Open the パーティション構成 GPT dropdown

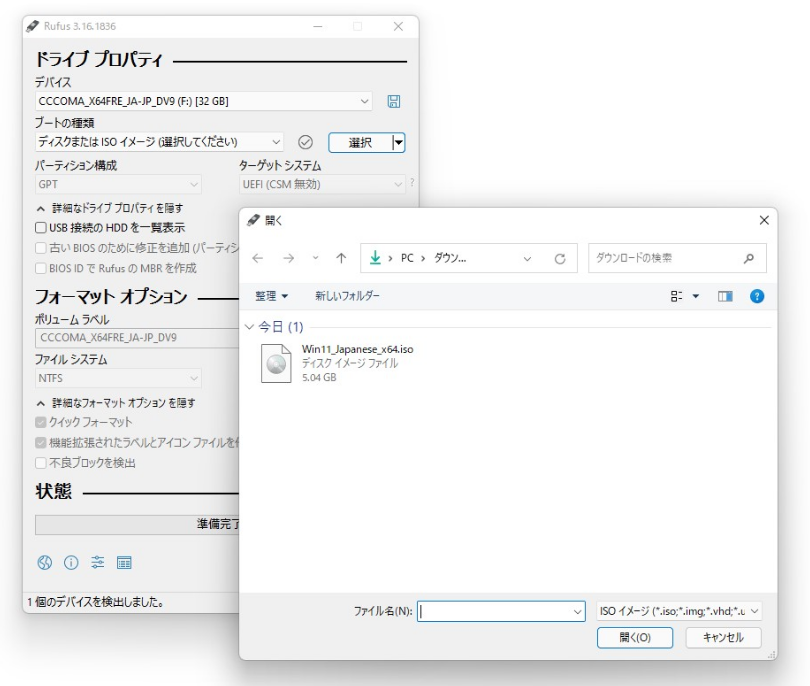[x=118, y=184]
